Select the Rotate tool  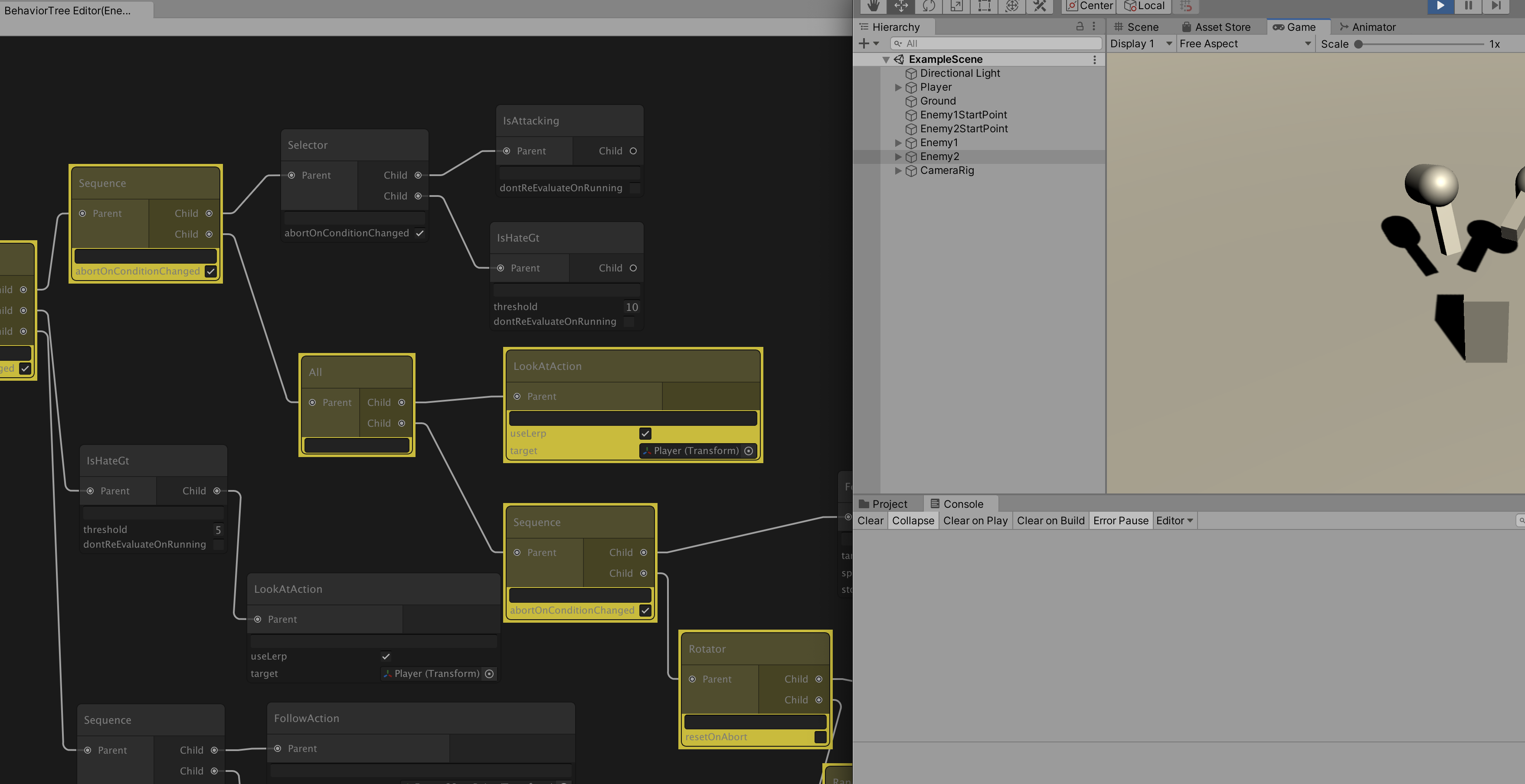tap(928, 7)
